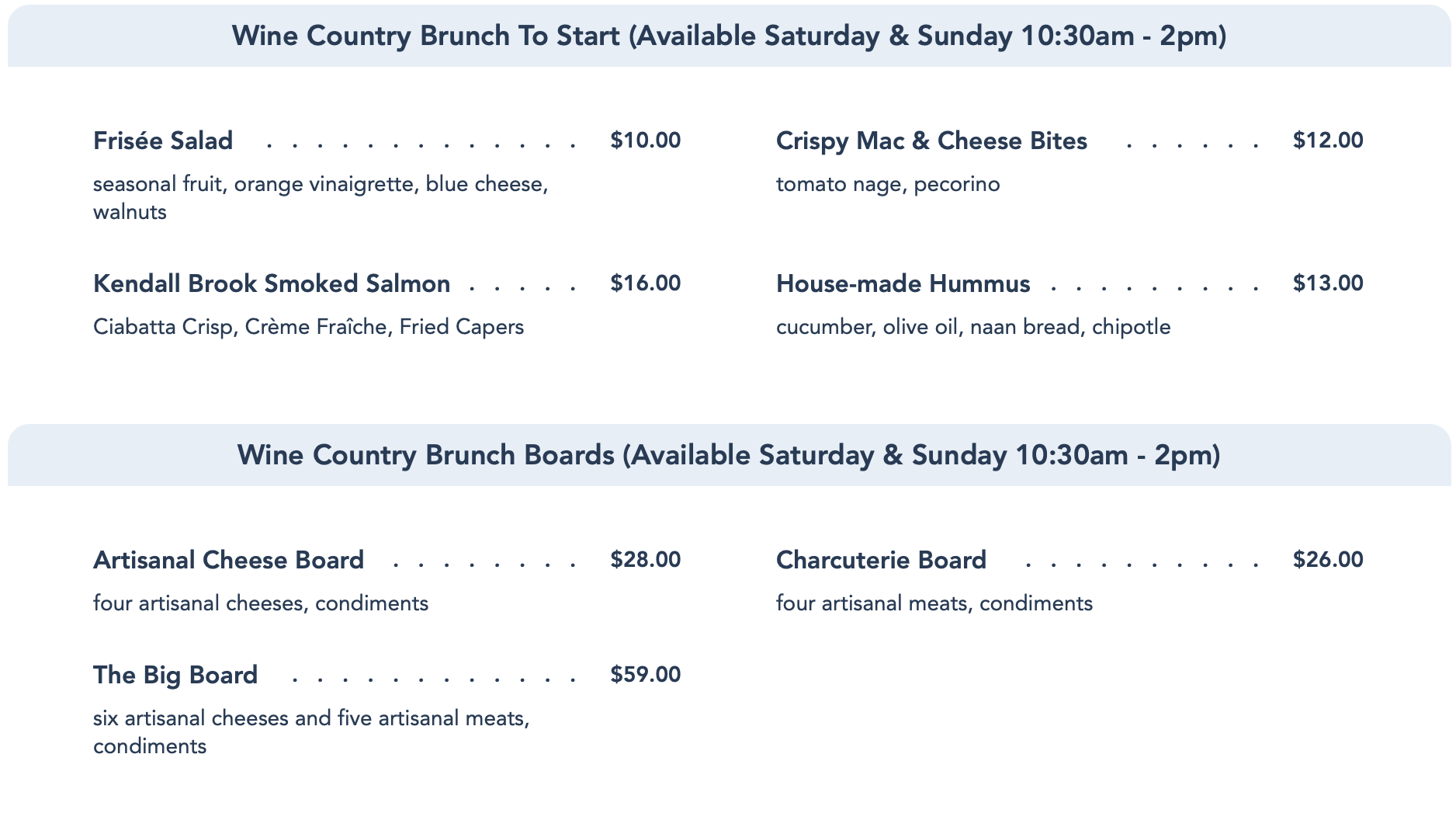Click the $10.00 Frisée Salad price
Image resolution: width=1456 pixels, height=834 pixels.
645,141
